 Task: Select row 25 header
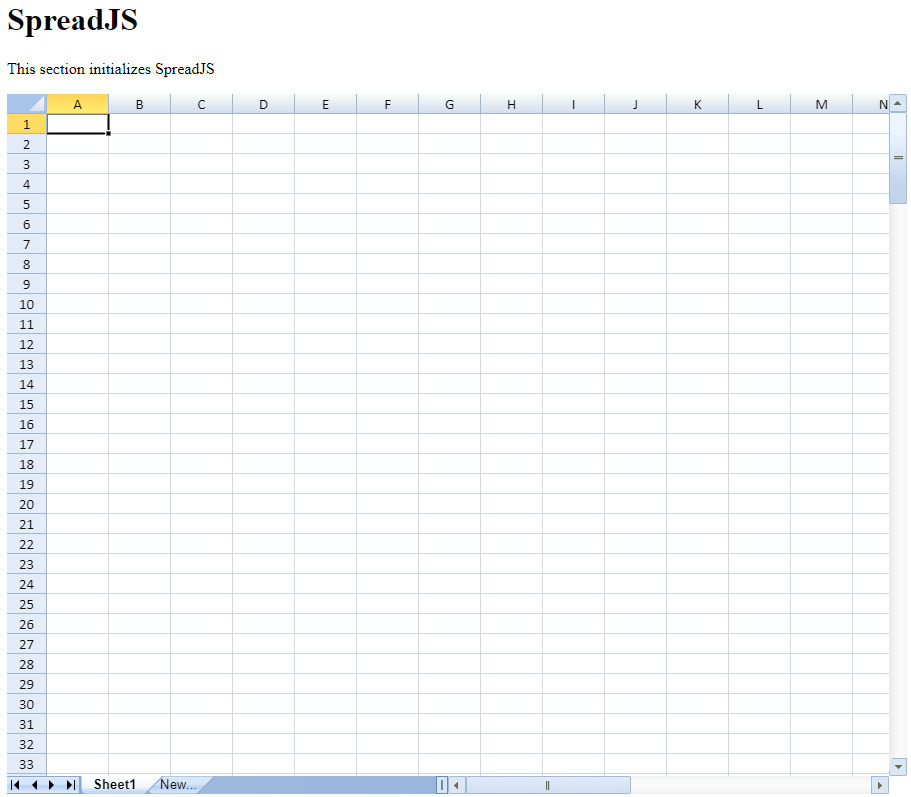(27, 604)
